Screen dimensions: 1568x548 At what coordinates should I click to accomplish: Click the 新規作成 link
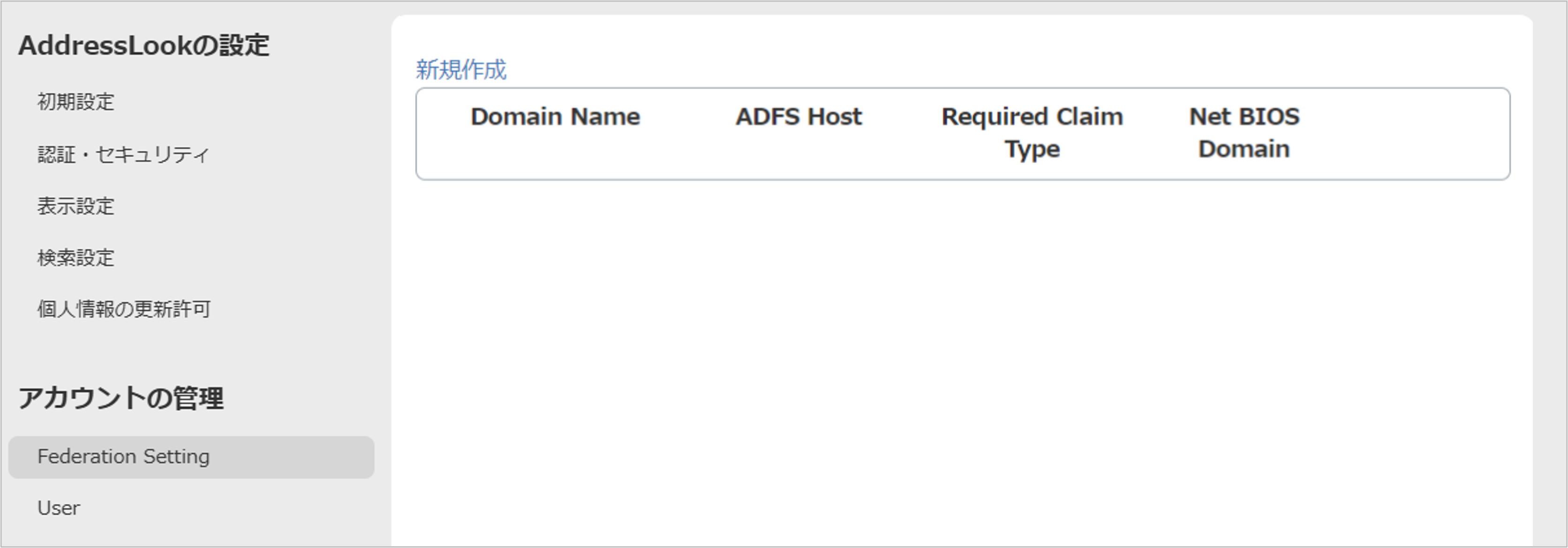point(461,69)
